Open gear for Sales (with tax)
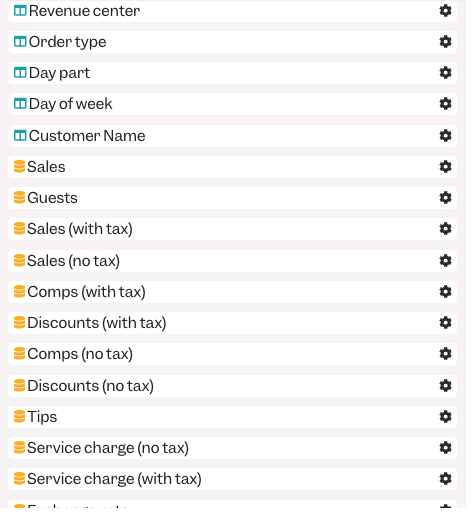Image resolution: width=471 pixels, height=516 pixels. click(x=445, y=229)
